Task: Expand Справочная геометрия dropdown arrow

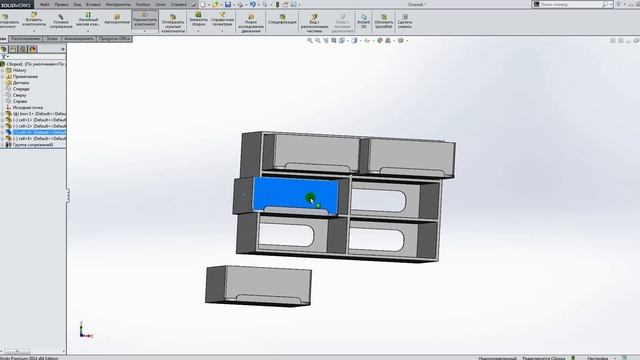Action: click(x=222, y=31)
